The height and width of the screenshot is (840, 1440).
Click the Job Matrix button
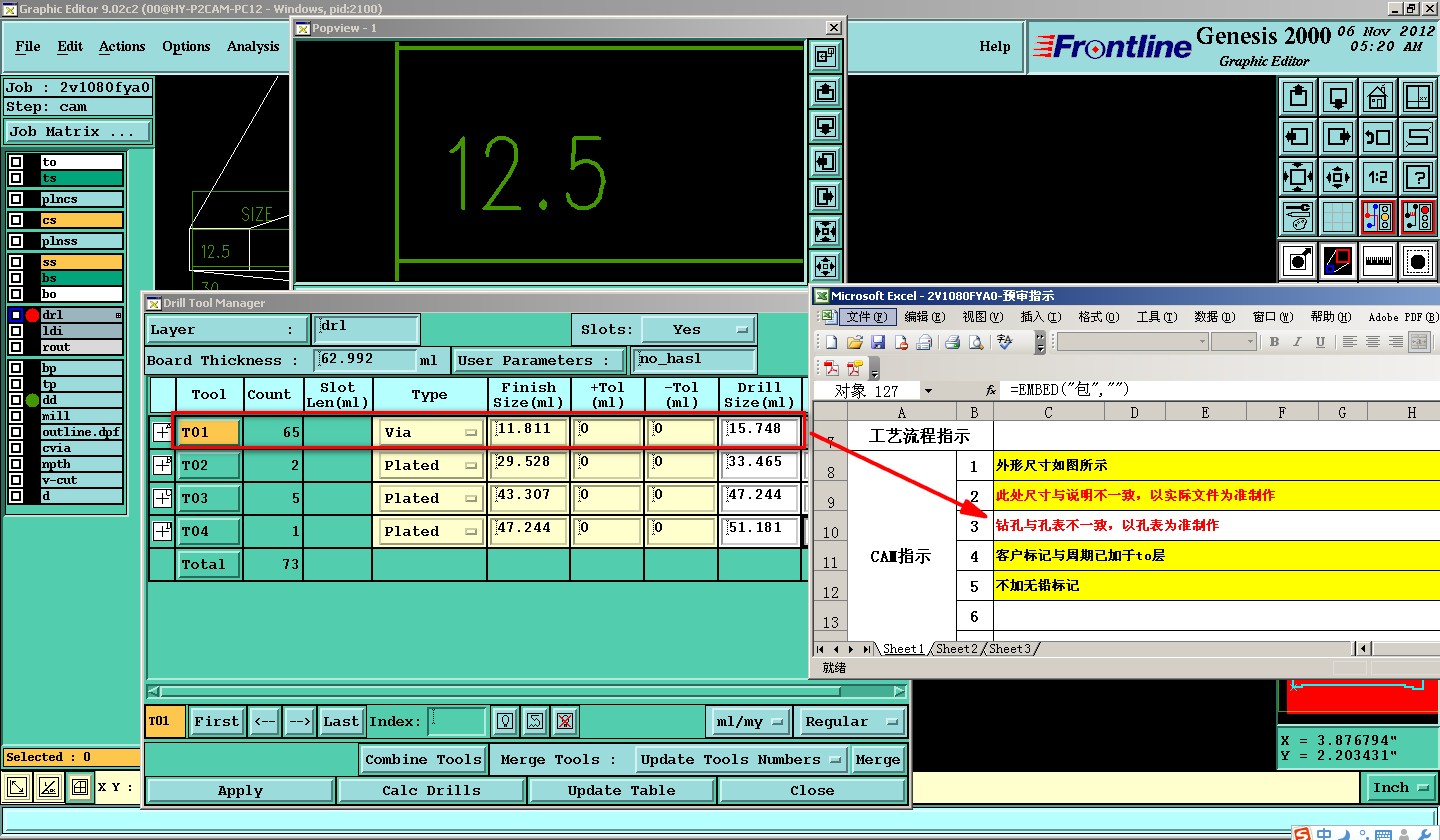[x=78, y=132]
